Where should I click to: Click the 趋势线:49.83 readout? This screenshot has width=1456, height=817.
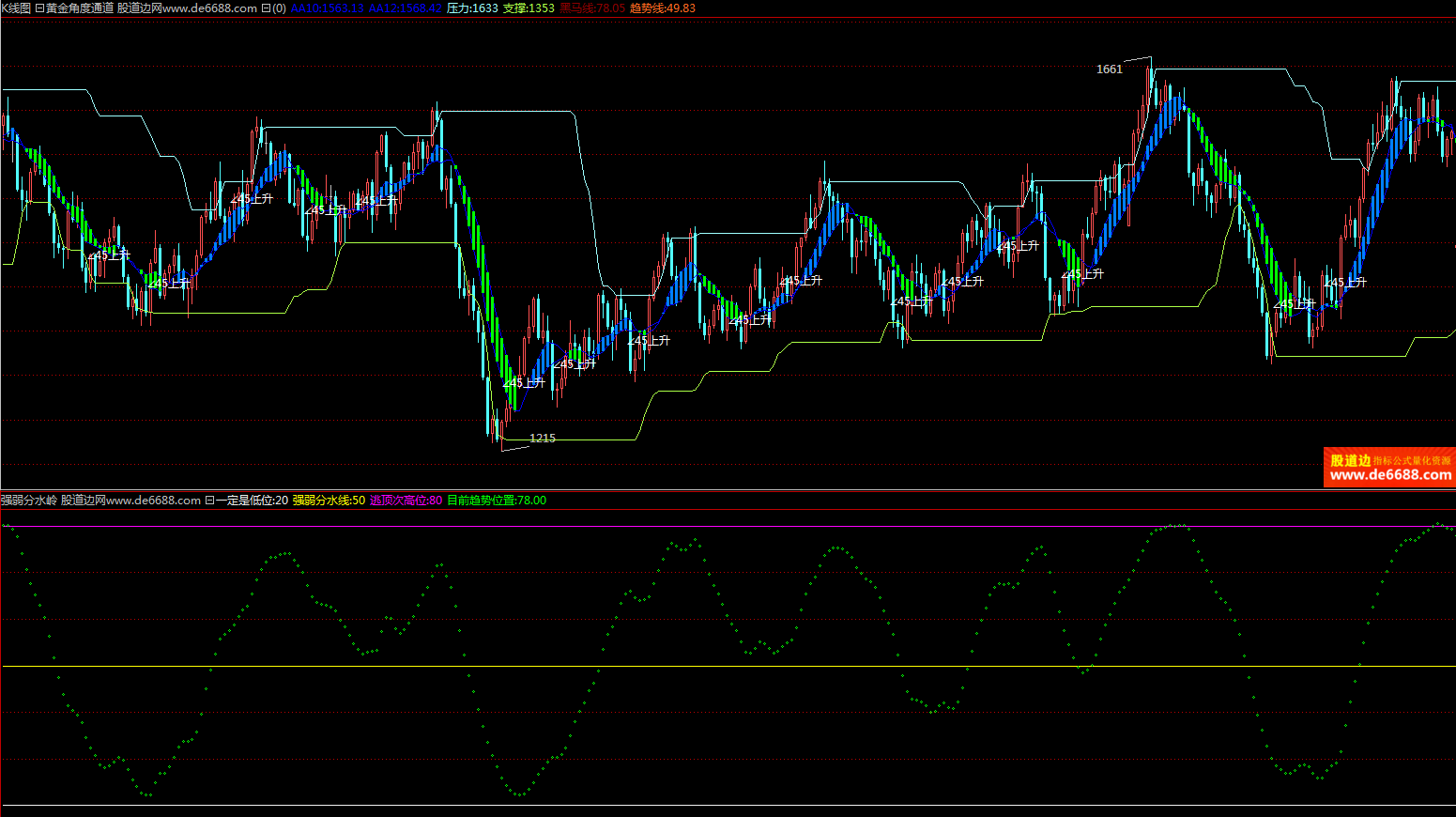click(663, 8)
